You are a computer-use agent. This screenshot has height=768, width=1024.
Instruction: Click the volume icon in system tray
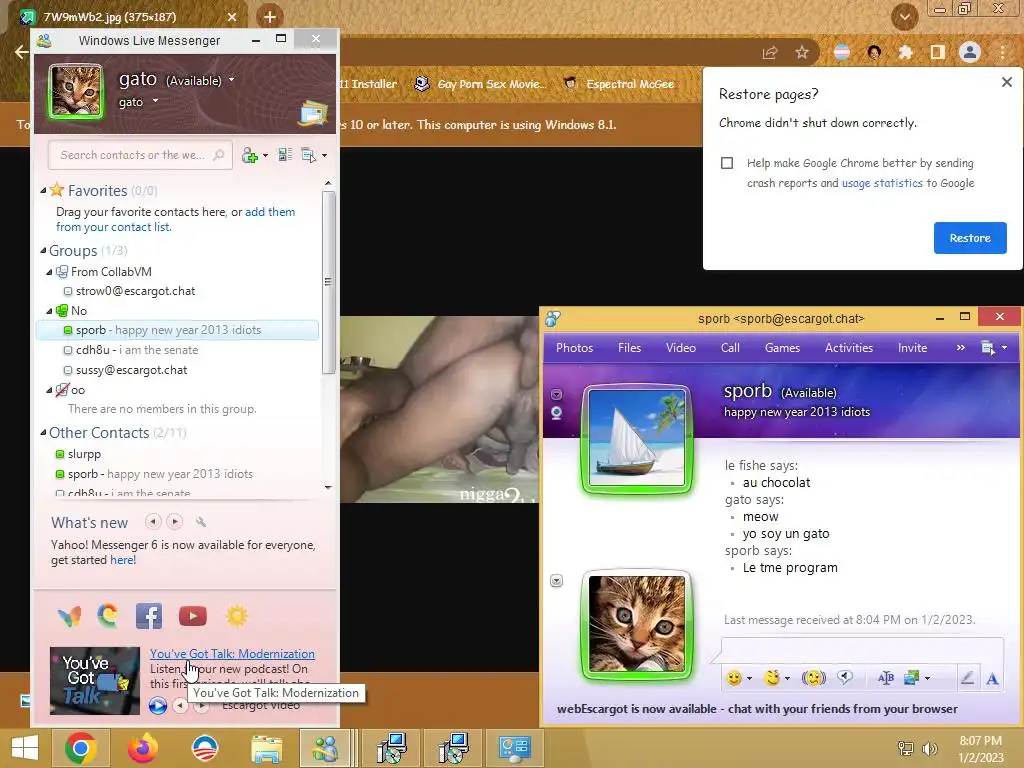click(929, 748)
